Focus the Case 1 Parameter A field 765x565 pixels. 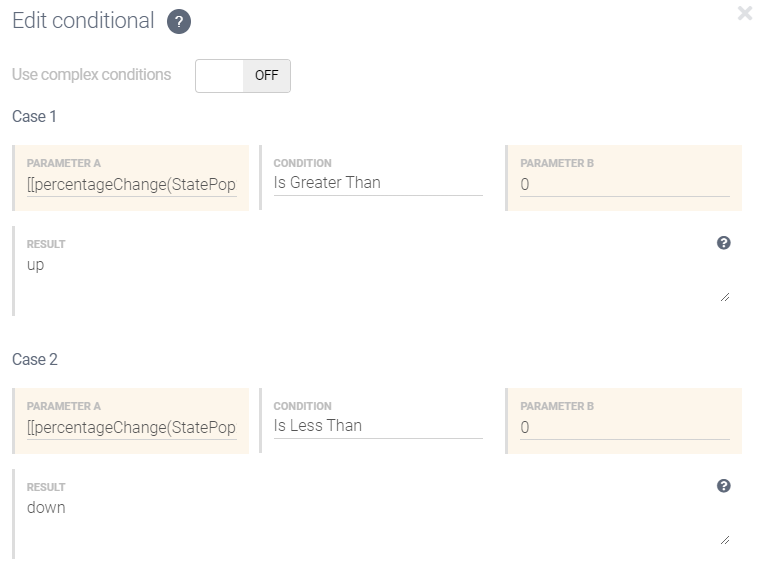coord(132,184)
